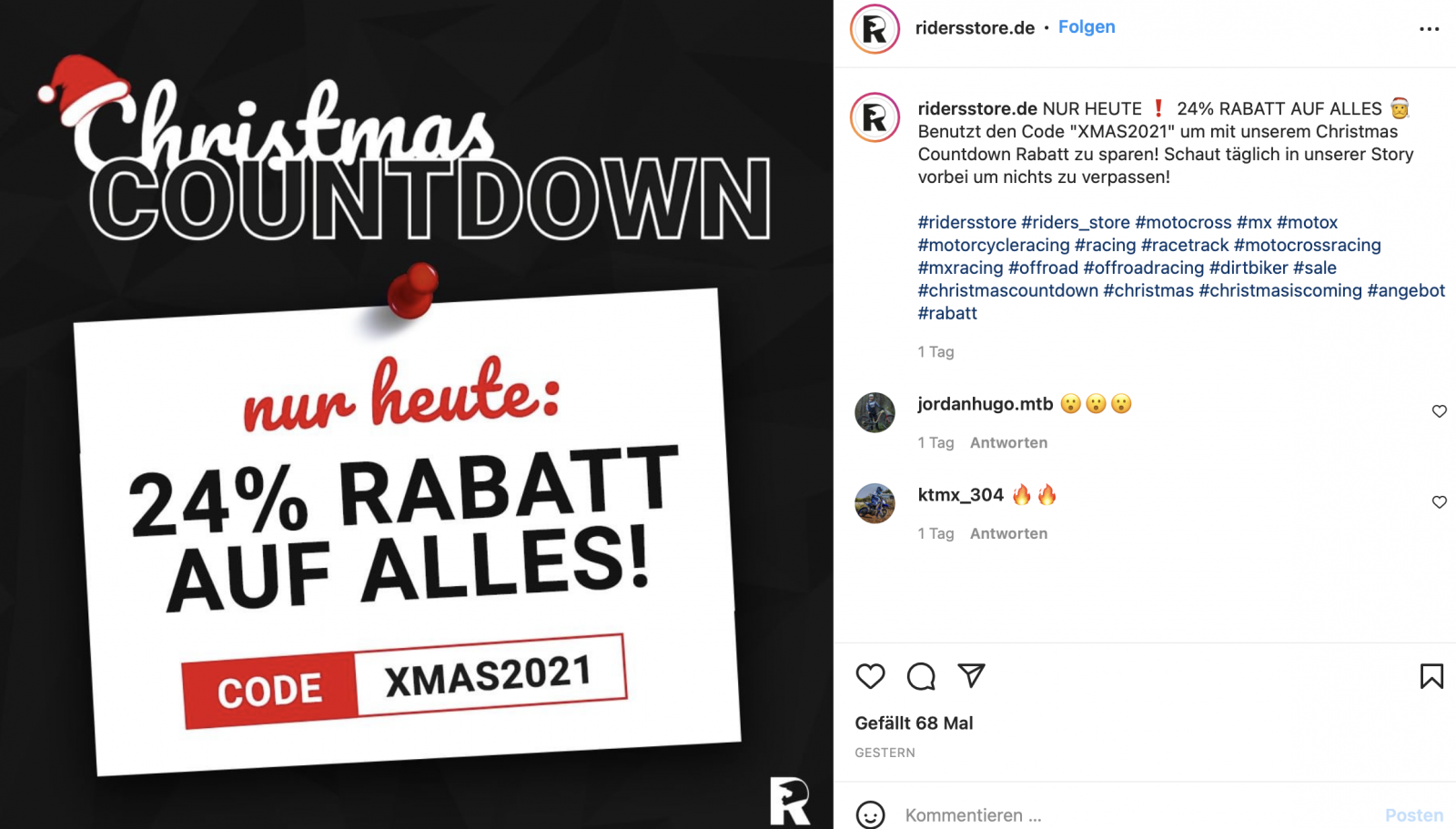The width and height of the screenshot is (1456, 829).
Task: View jordanhugo.mtb's profile avatar
Action: pyautogui.click(x=875, y=412)
